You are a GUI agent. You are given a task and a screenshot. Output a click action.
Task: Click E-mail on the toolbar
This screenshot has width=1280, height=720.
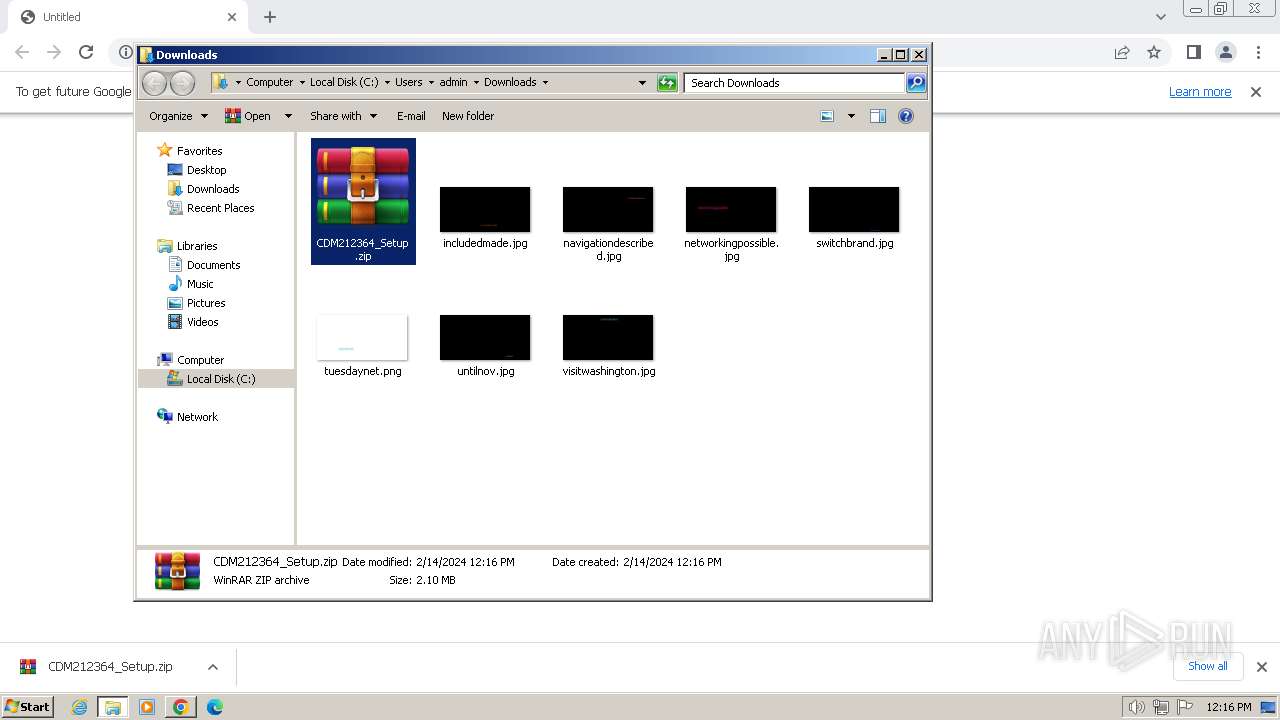coord(411,116)
